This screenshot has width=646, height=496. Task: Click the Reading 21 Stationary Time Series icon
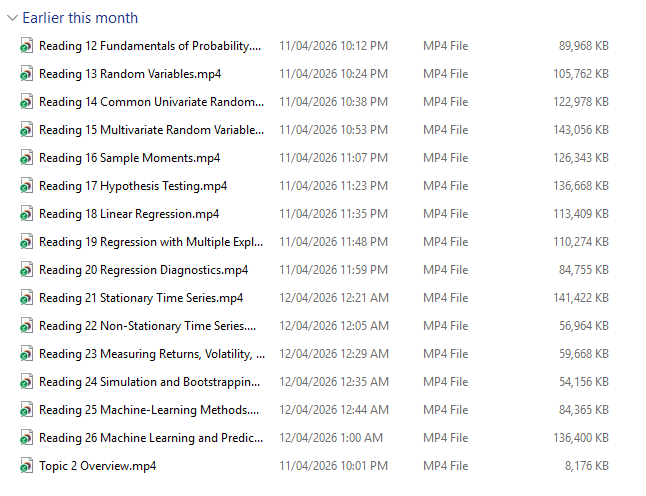click(x=27, y=298)
